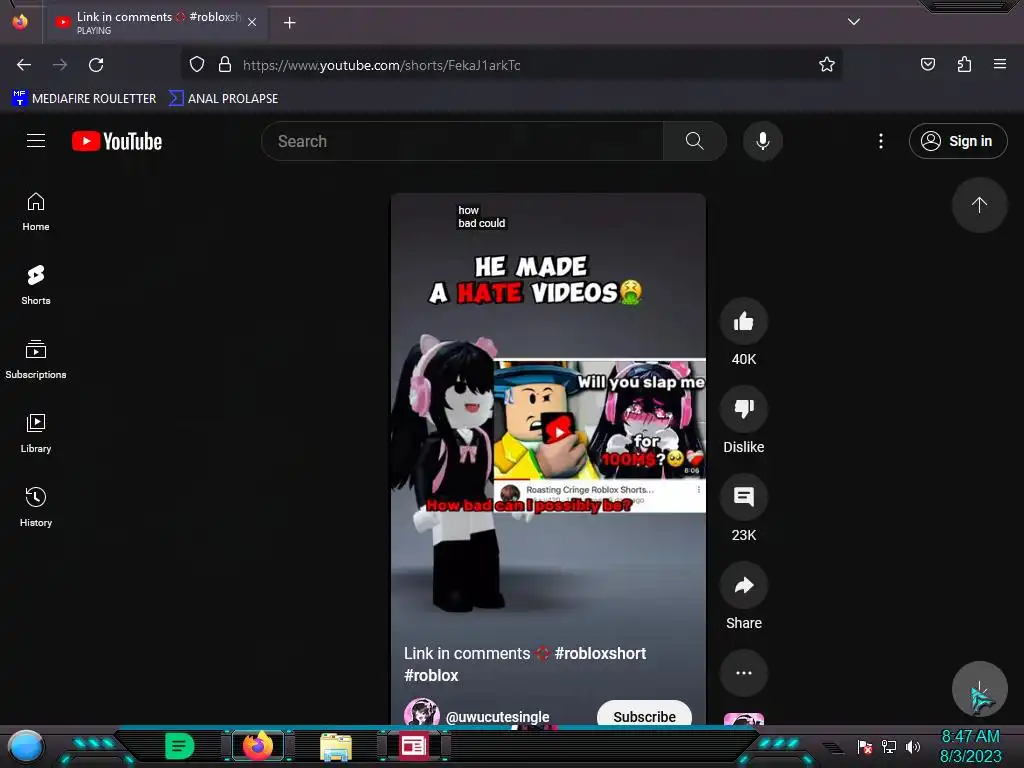Click the Sign in button
Viewport: 1024px width, 768px height.
click(957, 141)
